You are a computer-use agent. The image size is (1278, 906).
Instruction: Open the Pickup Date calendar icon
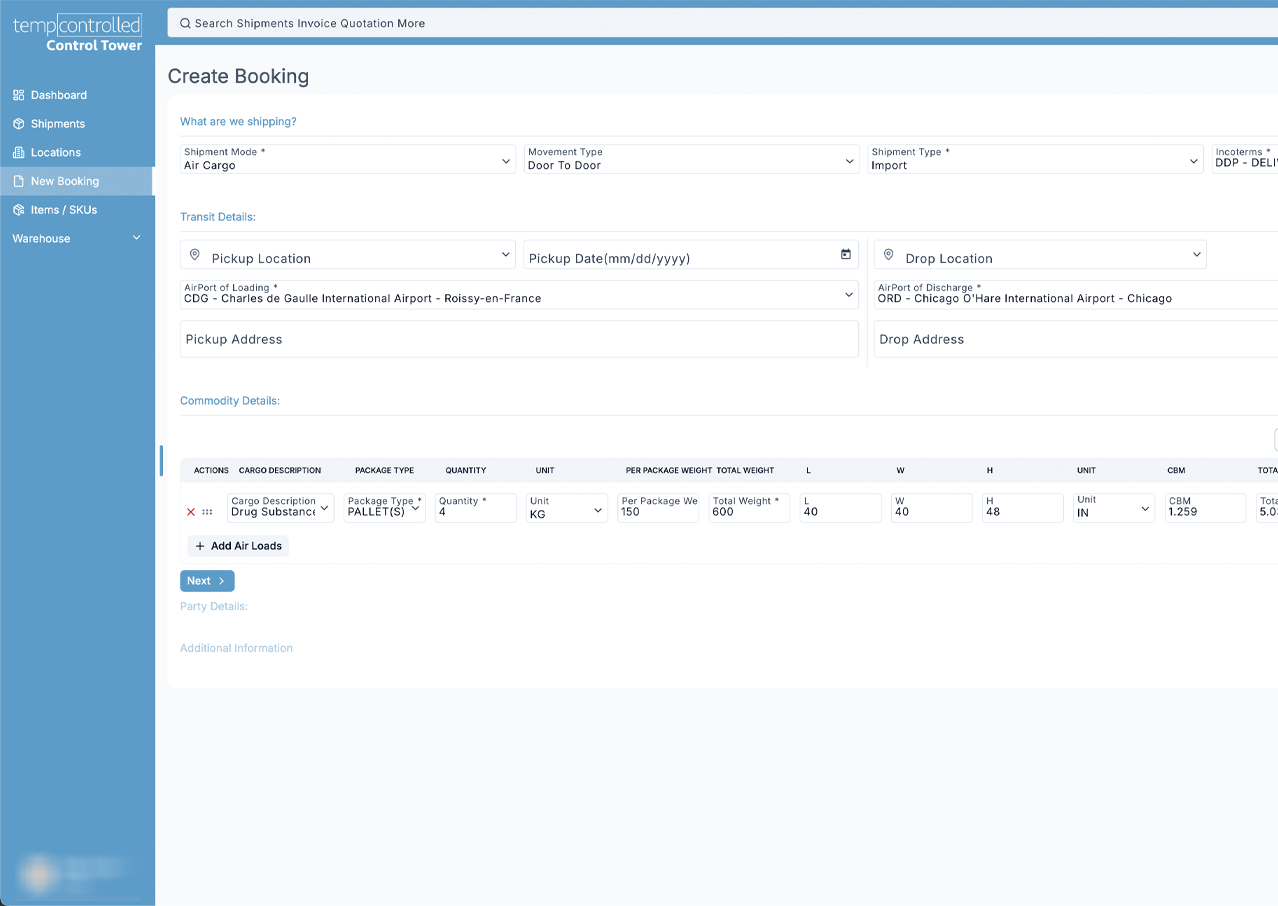[845, 255]
